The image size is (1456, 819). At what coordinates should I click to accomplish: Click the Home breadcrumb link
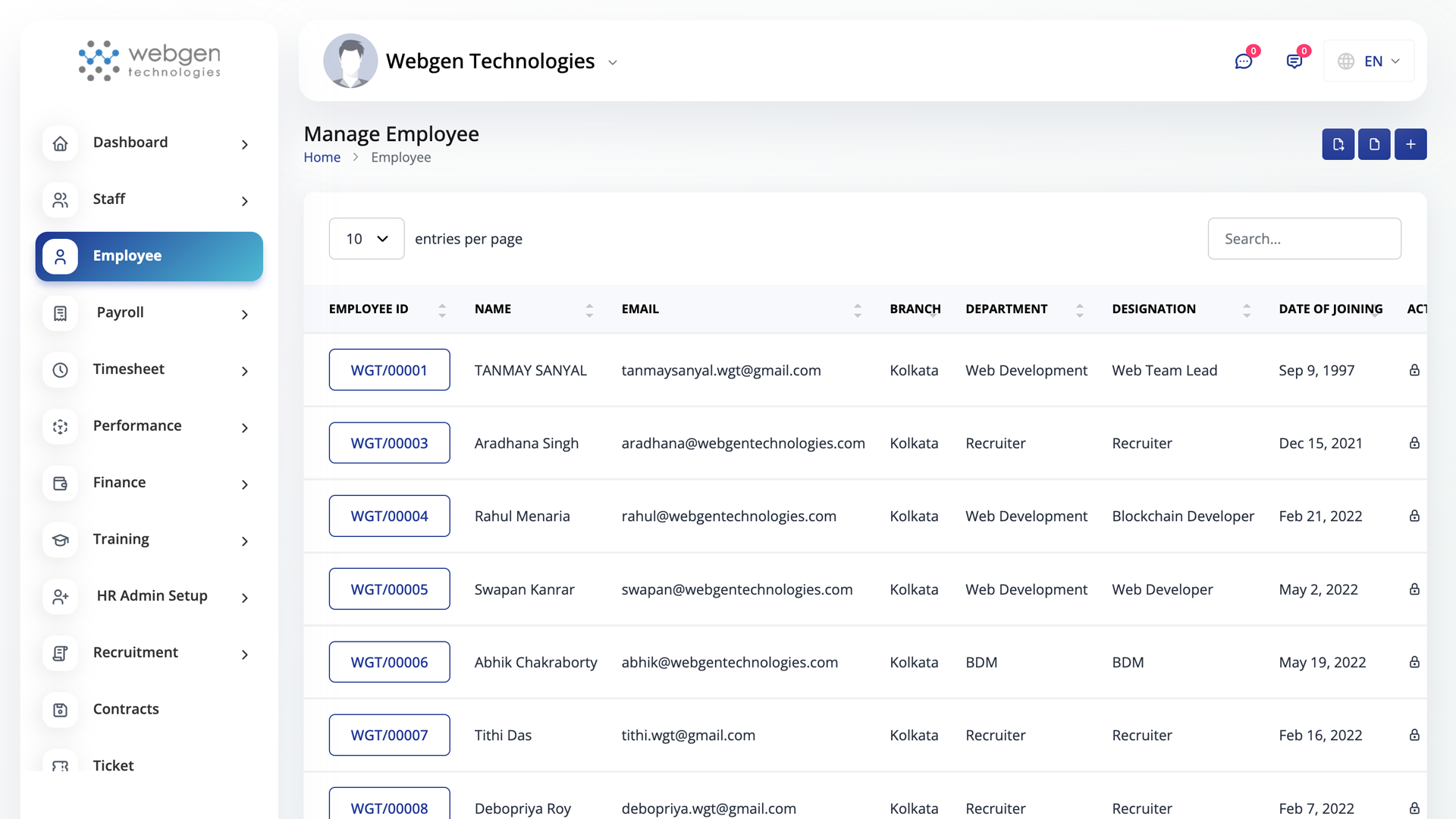pyautogui.click(x=322, y=158)
